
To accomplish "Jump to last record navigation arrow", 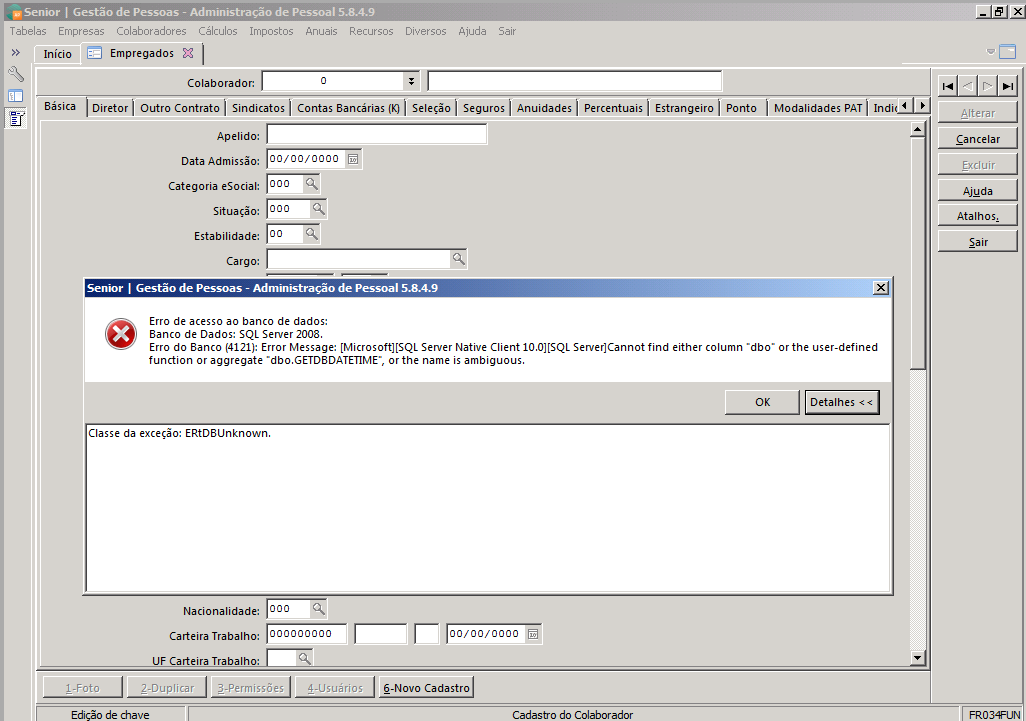I will [x=1008, y=86].
